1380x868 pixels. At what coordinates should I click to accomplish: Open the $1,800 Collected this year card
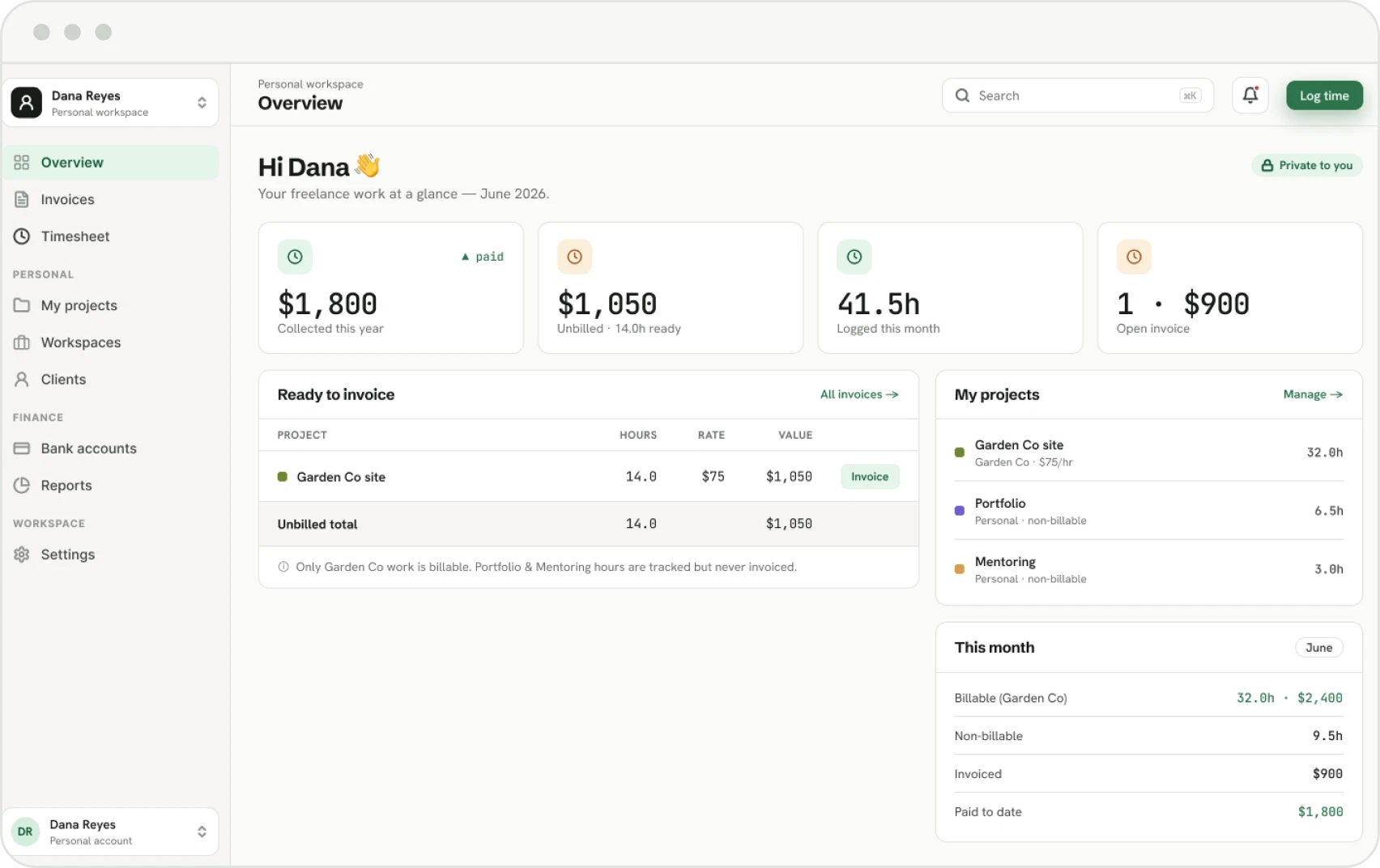coord(391,288)
